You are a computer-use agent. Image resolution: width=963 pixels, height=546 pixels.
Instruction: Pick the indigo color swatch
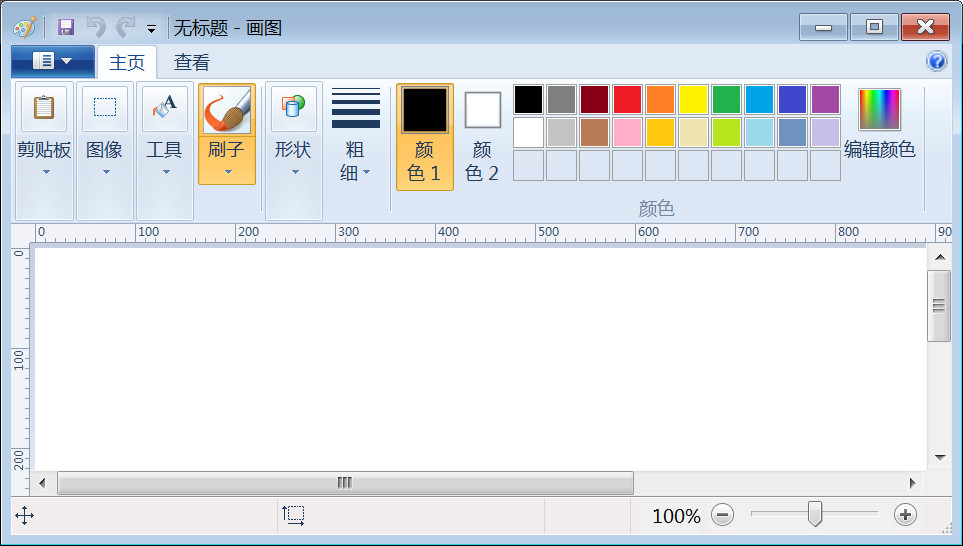tap(792, 99)
